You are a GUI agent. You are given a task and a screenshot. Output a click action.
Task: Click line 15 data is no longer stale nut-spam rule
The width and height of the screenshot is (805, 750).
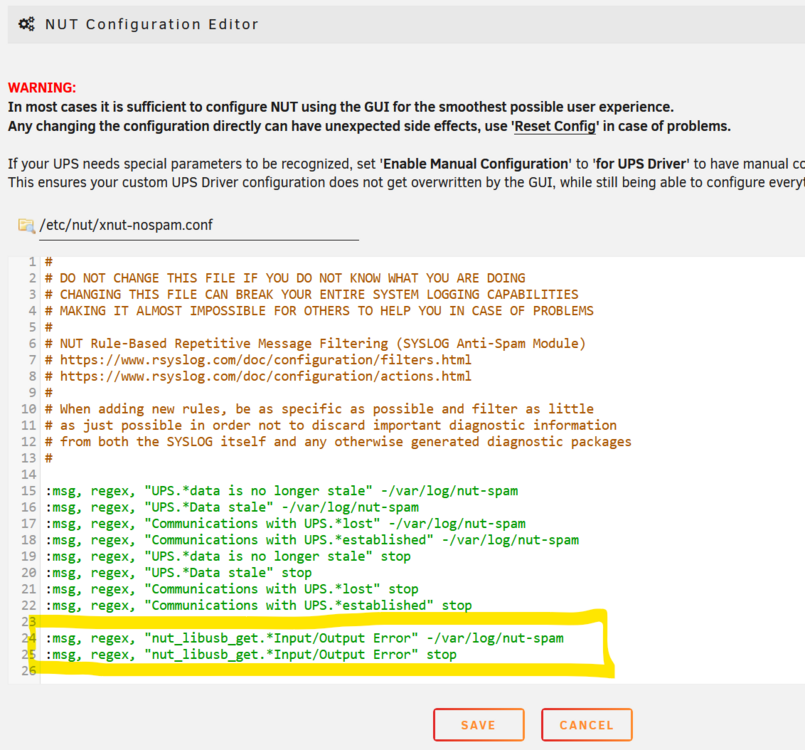point(282,491)
